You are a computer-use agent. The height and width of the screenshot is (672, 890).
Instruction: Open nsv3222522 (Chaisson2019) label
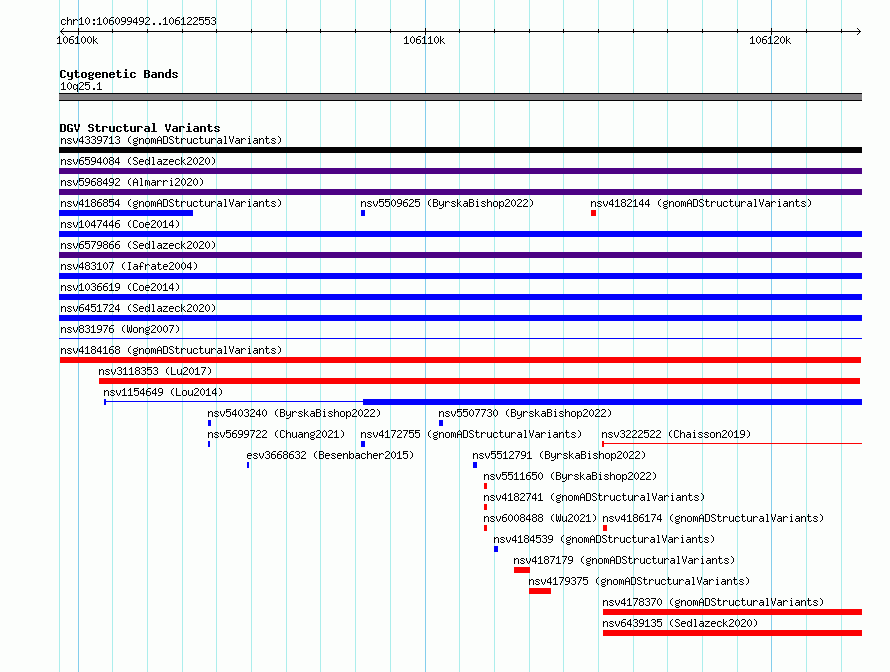point(676,434)
